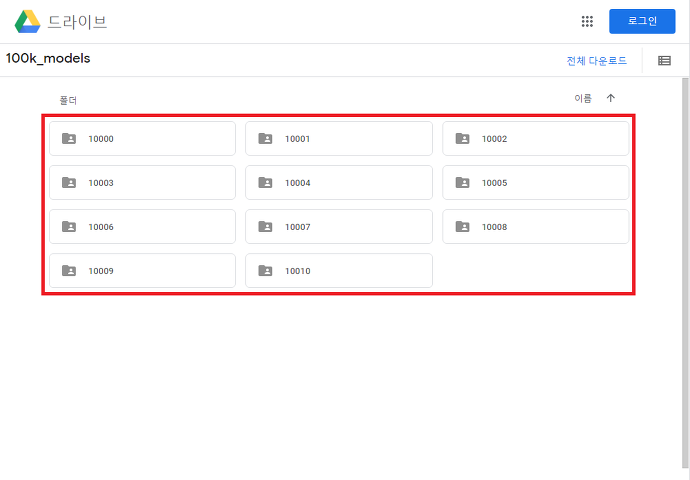Click the shared folder icon of 10006
The height and width of the screenshot is (480, 690).
[69, 227]
